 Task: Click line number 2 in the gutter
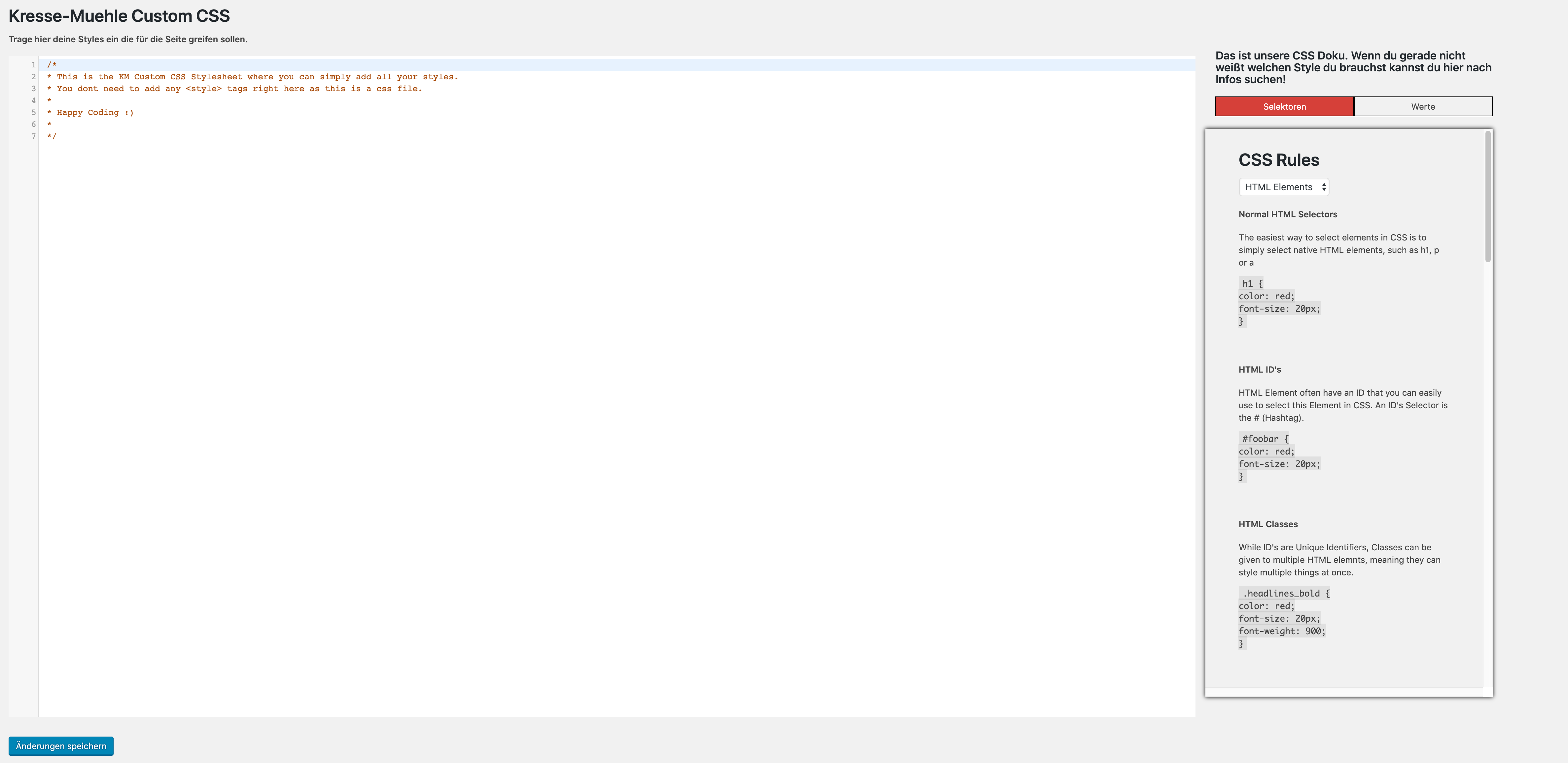coord(33,77)
